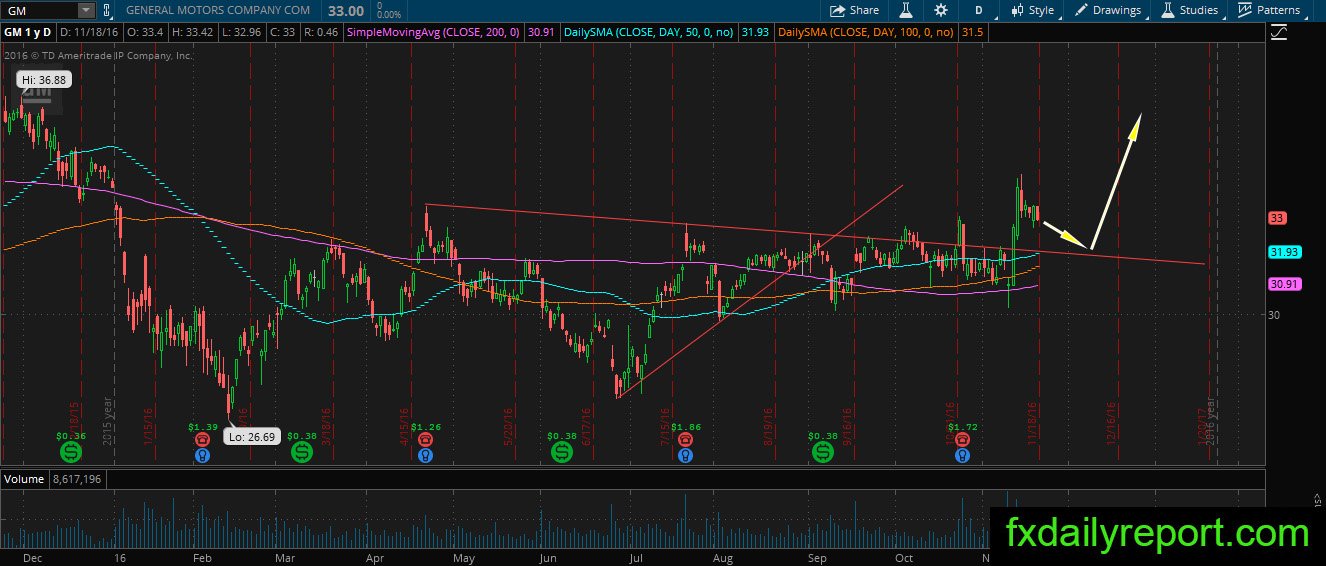Select the DailySMA 100-day study label

(868, 33)
